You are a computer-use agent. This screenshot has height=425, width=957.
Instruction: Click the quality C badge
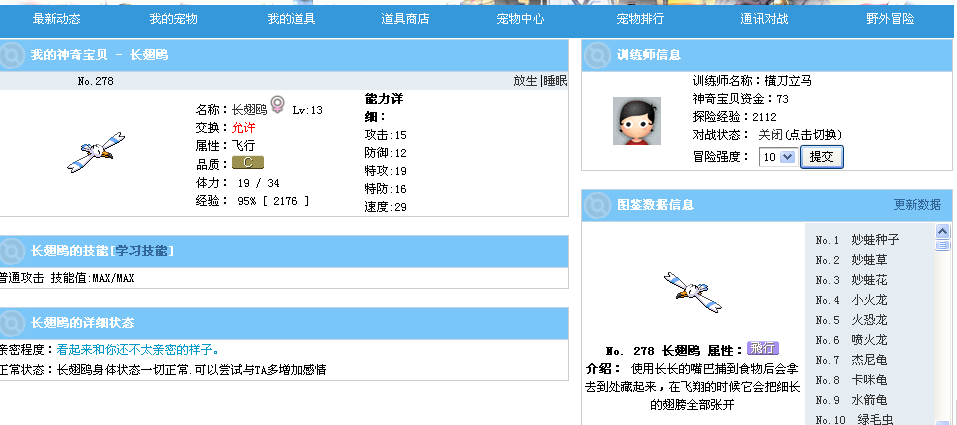(x=248, y=163)
